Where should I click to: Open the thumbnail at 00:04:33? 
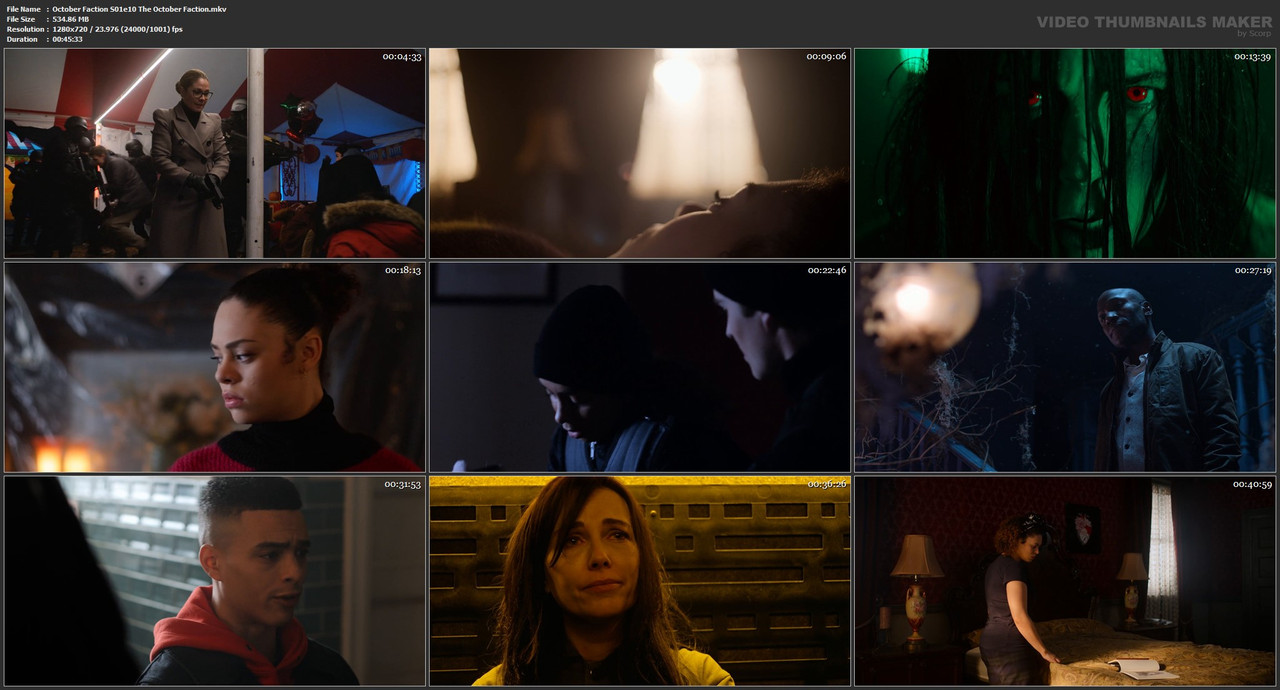[x=215, y=153]
